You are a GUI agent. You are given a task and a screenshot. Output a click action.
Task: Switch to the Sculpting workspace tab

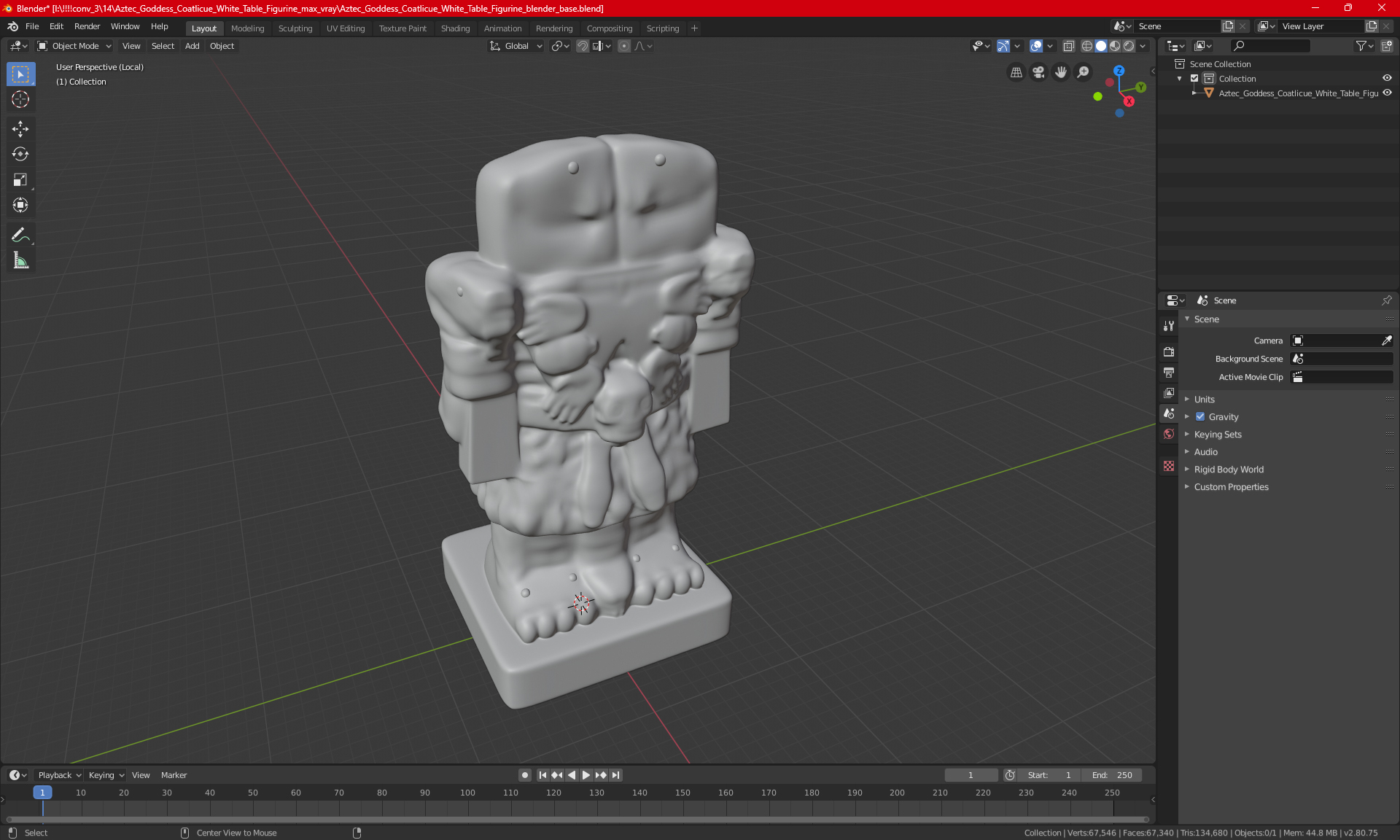295,28
